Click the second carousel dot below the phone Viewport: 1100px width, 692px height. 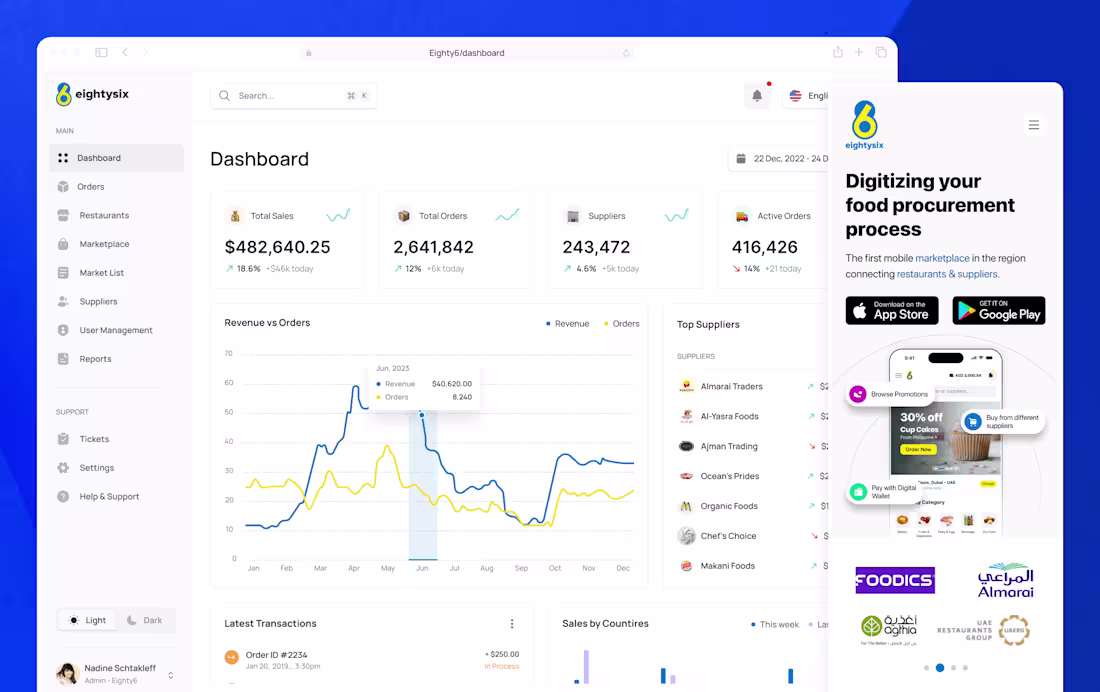click(x=940, y=667)
